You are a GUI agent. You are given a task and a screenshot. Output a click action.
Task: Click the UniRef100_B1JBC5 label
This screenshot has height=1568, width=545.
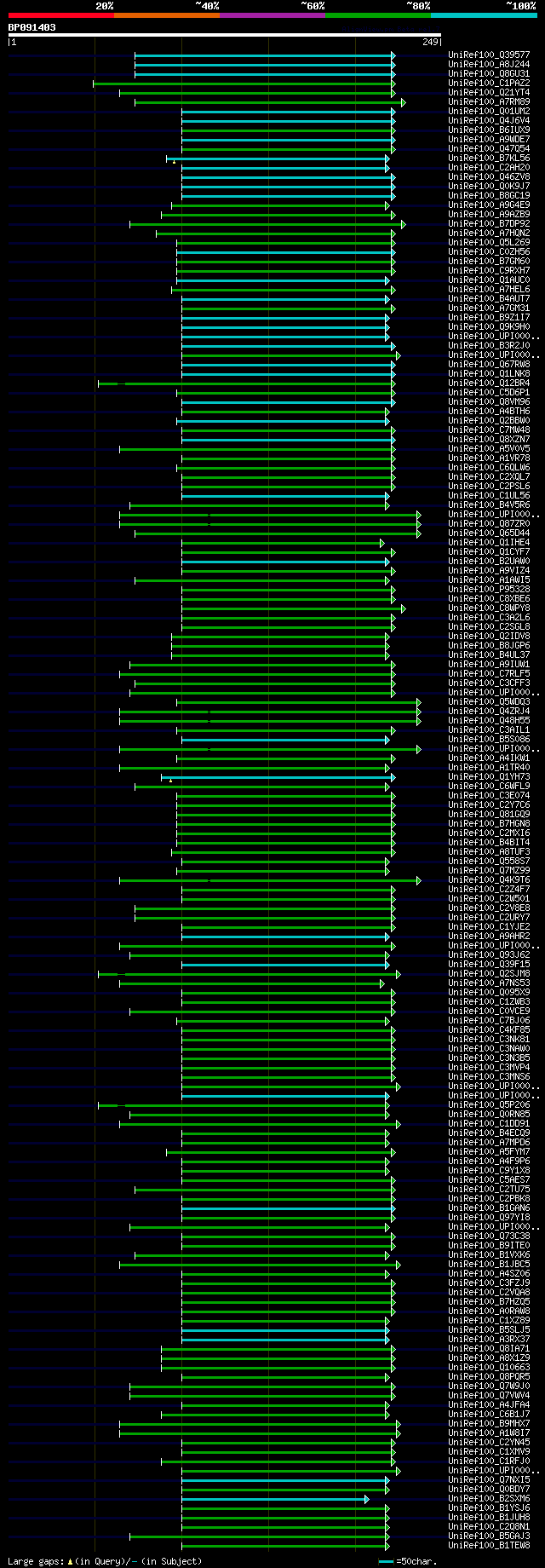pyautogui.click(x=489, y=1264)
